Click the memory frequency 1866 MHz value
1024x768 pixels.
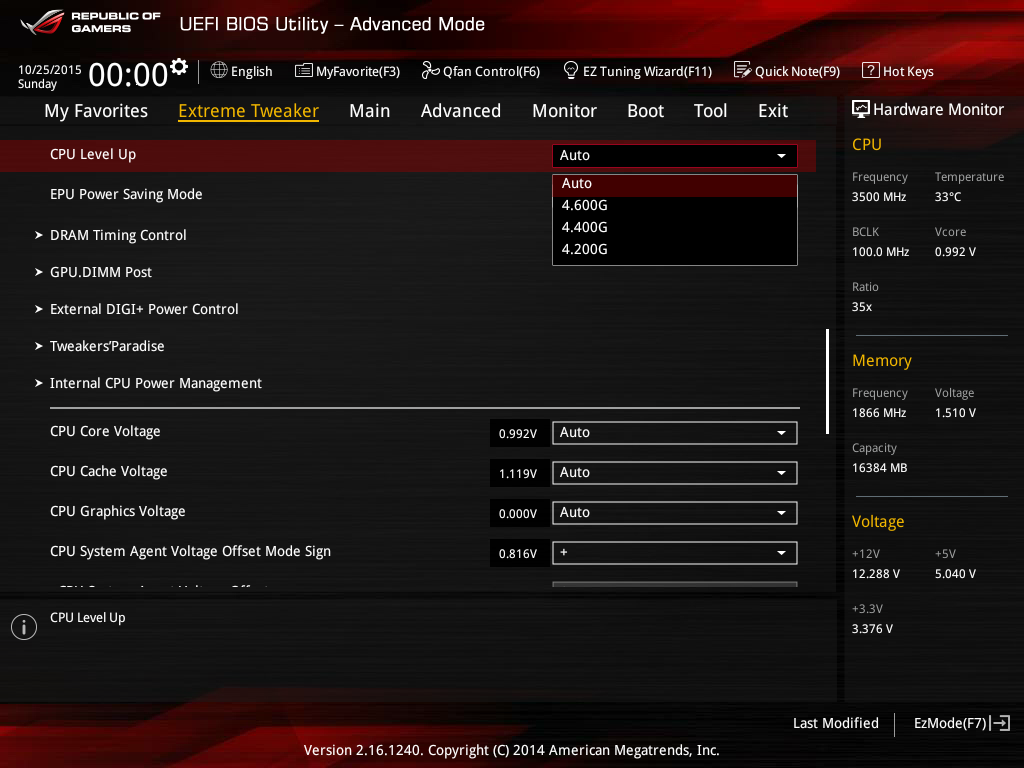tap(878, 413)
